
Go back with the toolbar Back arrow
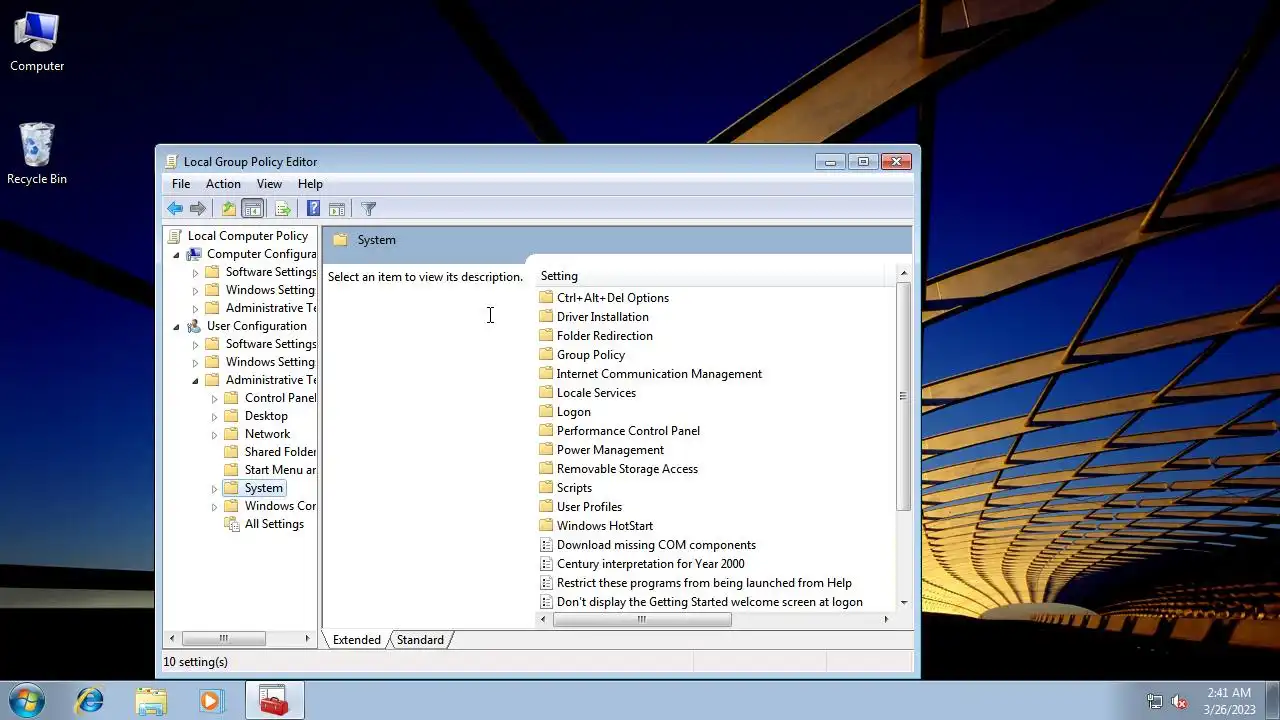point(175,209)
